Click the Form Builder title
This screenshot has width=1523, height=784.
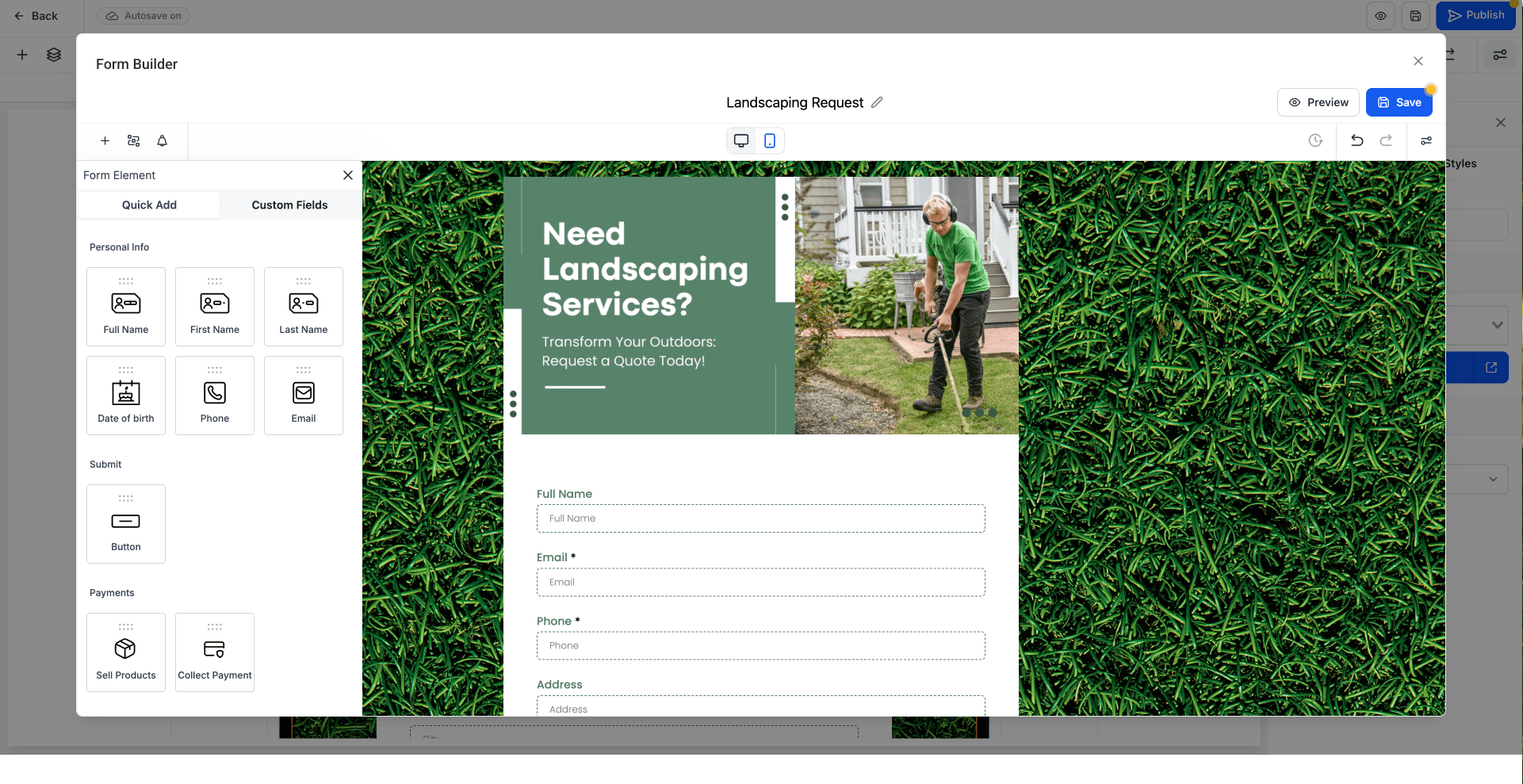point(136,64)
